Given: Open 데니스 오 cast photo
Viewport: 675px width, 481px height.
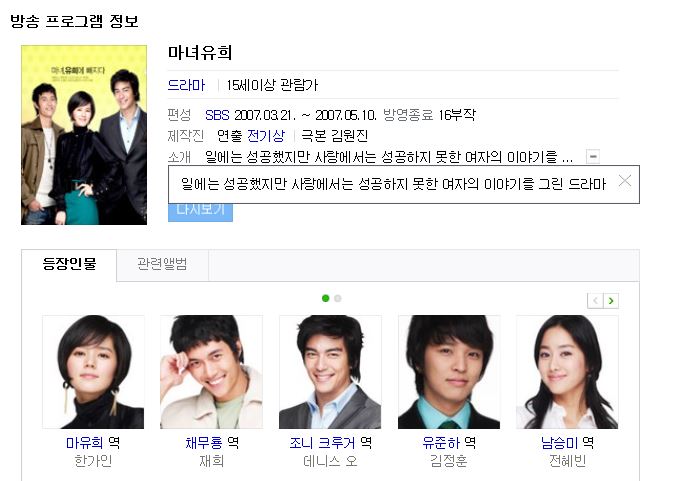Looking at the screenshot, I should click(x=330, y=372).
